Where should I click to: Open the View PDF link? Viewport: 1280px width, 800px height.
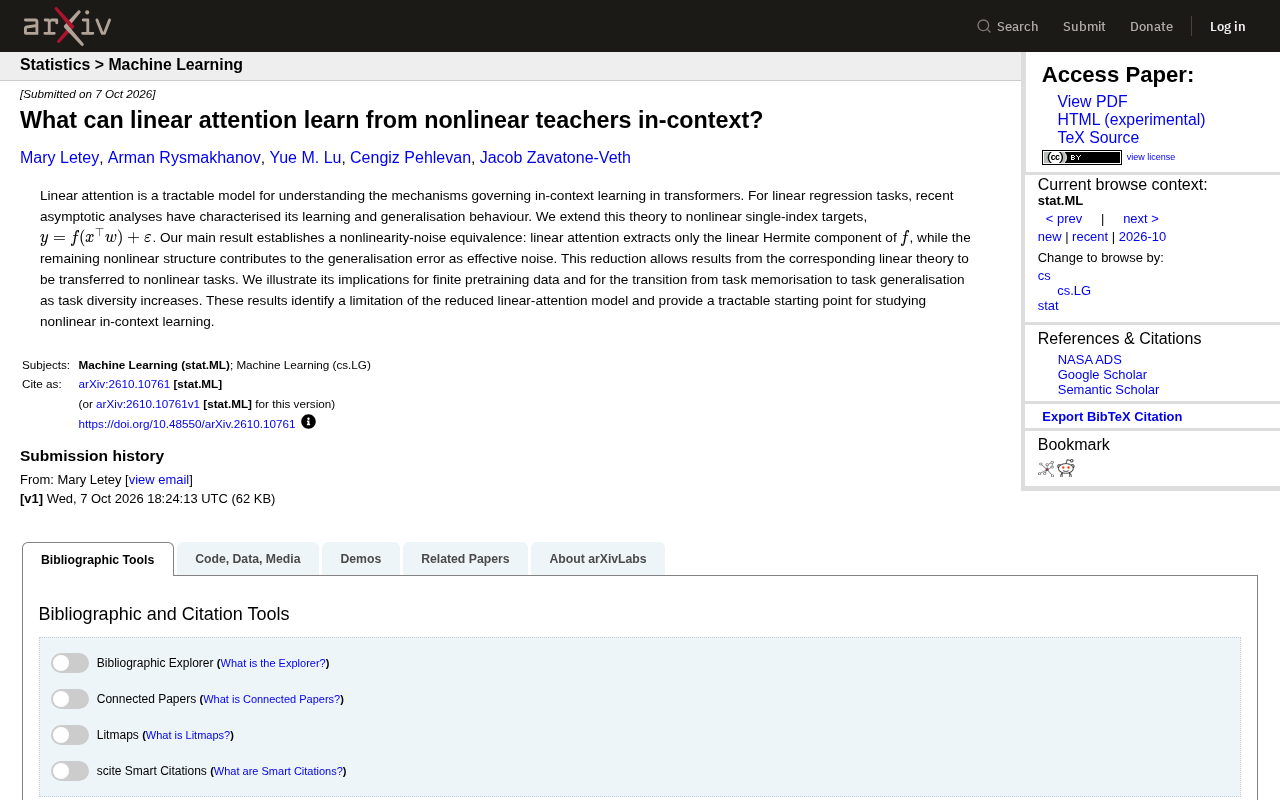[x=1092, y=102]
